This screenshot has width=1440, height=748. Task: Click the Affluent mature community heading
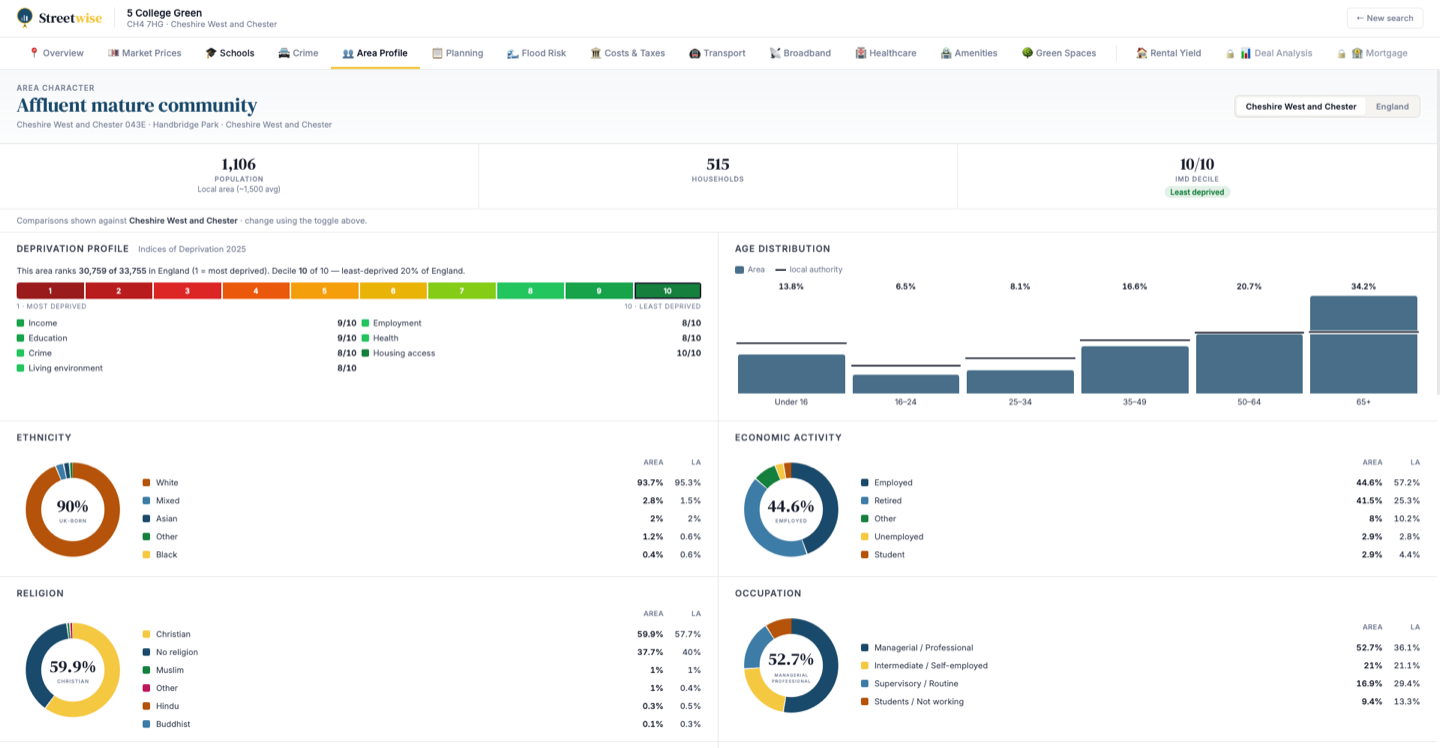[x=137, y=105]
